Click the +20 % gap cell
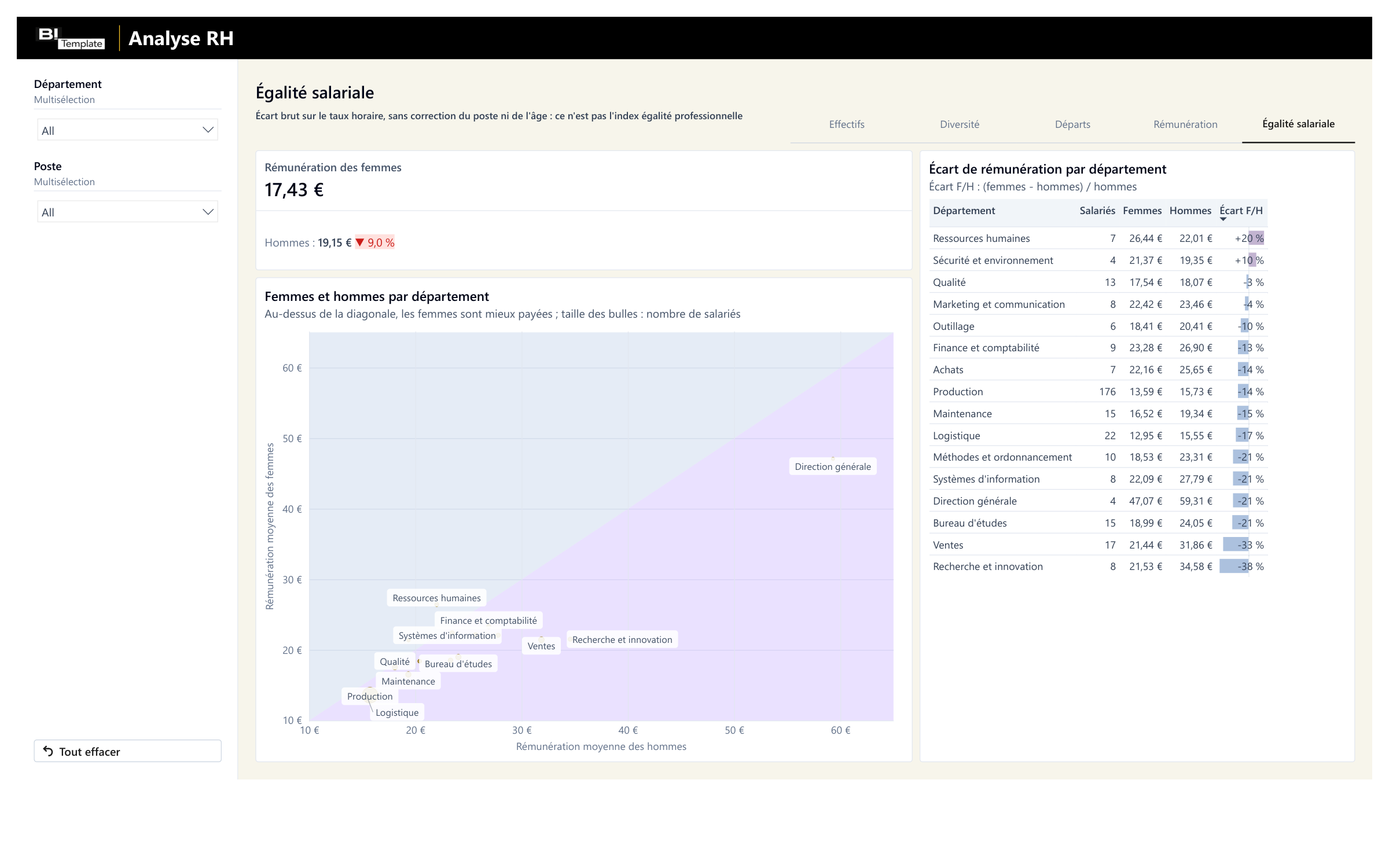The image size is (1389, 868). 1242,238
